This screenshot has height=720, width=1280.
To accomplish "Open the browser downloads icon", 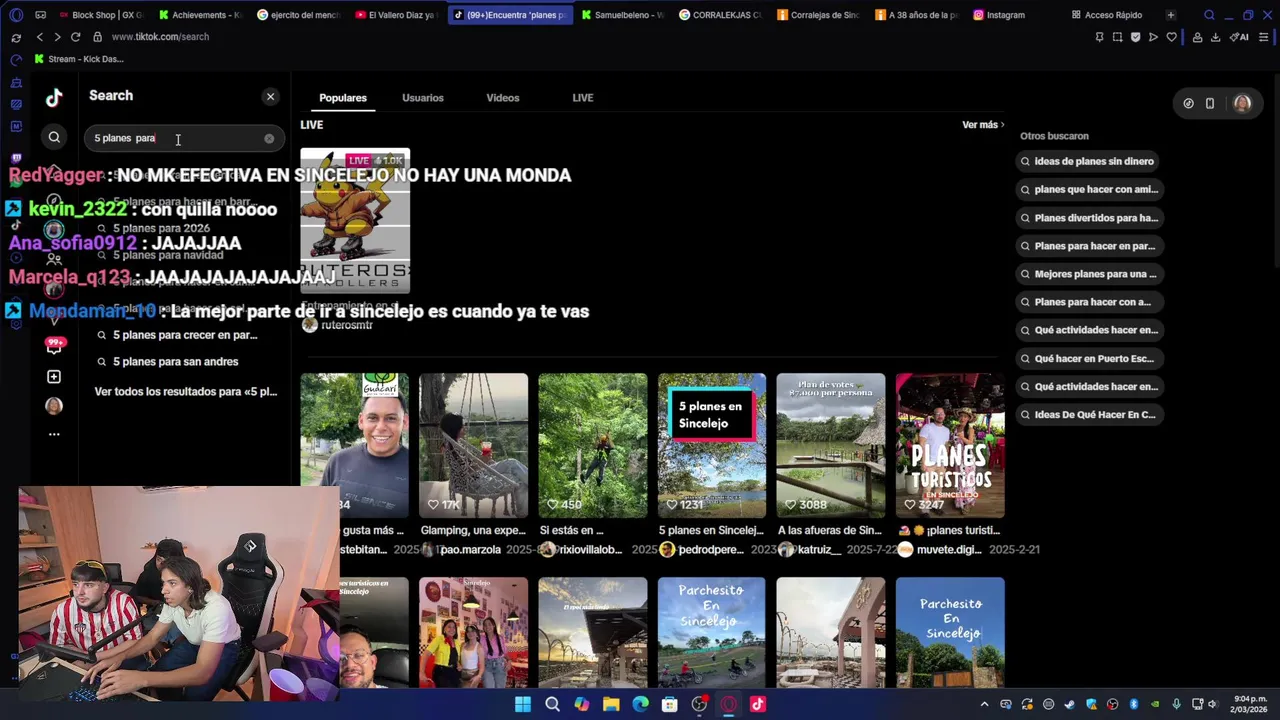I will coord(1215,37).
